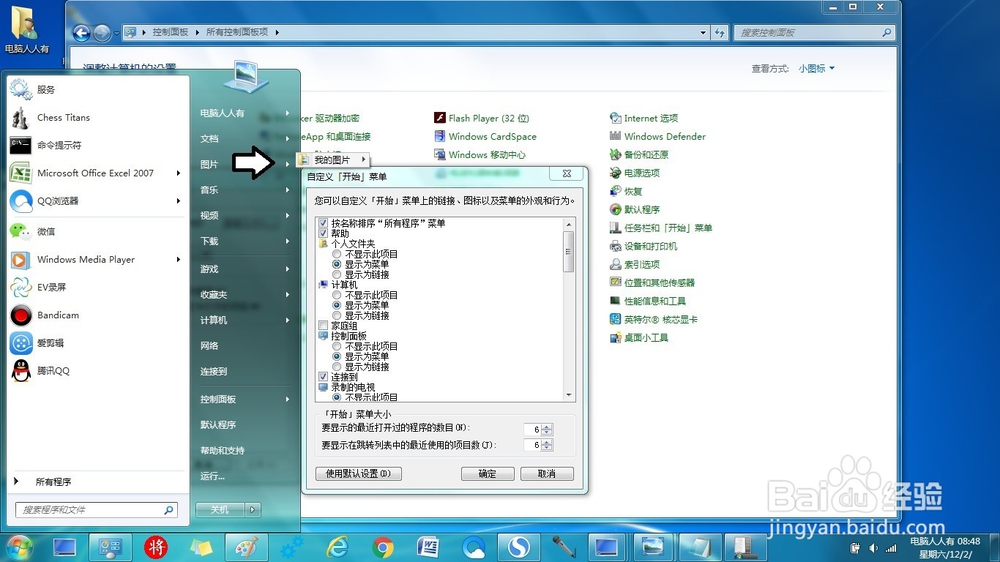The height and width of the screenshot is (562, 1000).
Task: Toggle the 帮助 checkbox
Action: point(323,233)
